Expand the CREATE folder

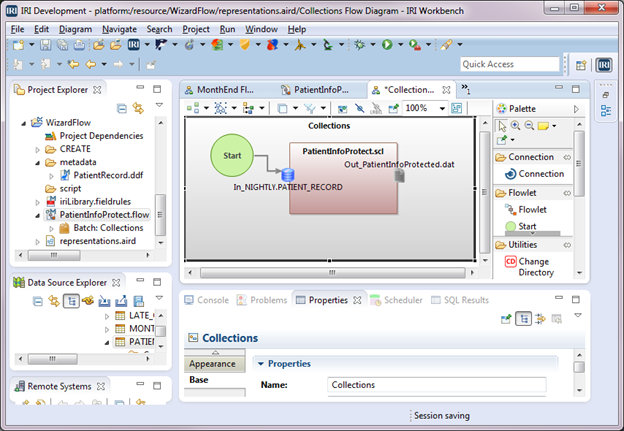37,150
